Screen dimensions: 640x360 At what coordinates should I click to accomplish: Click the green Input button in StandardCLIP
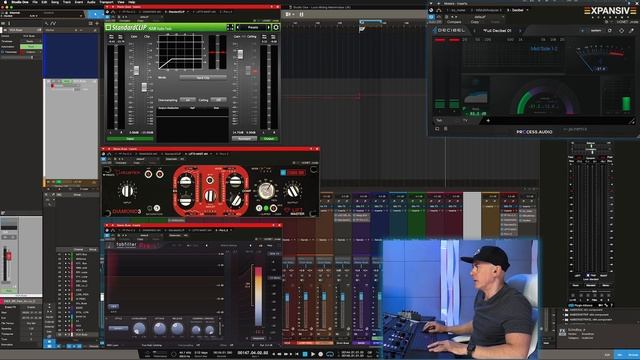(x=130, y=139)
